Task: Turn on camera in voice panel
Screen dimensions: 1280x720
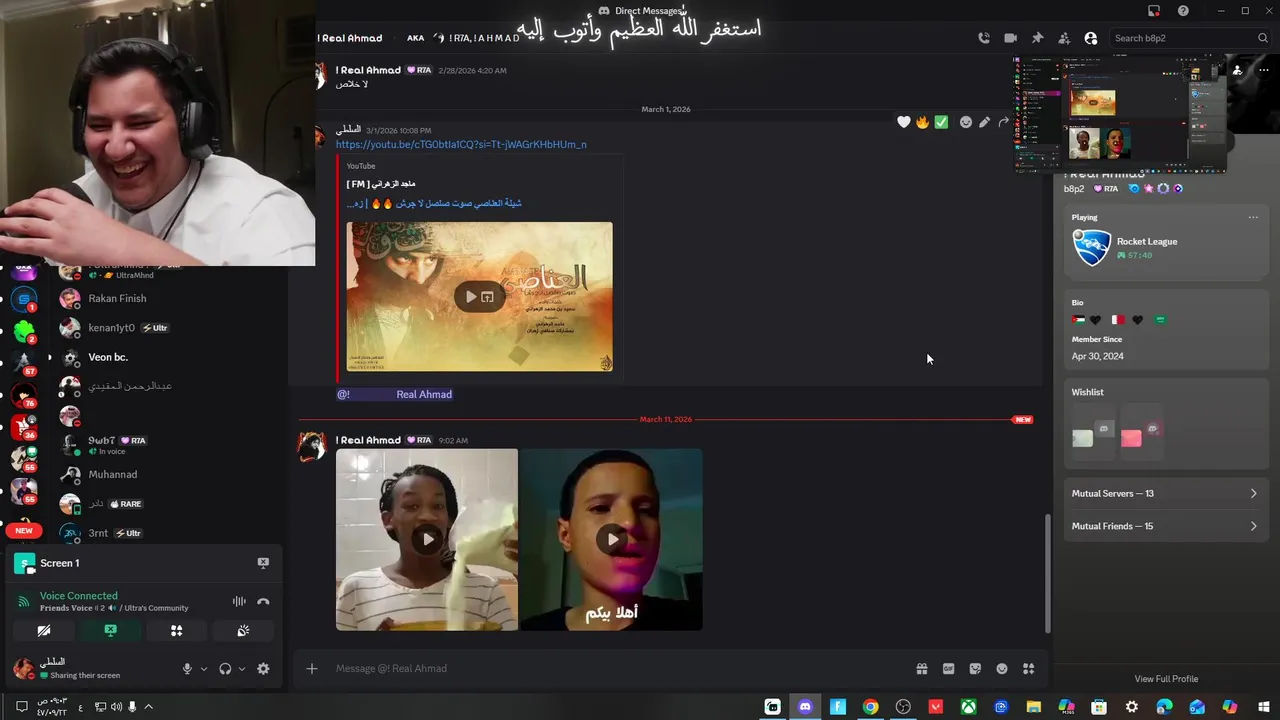Action: click(x=44, y=631)
